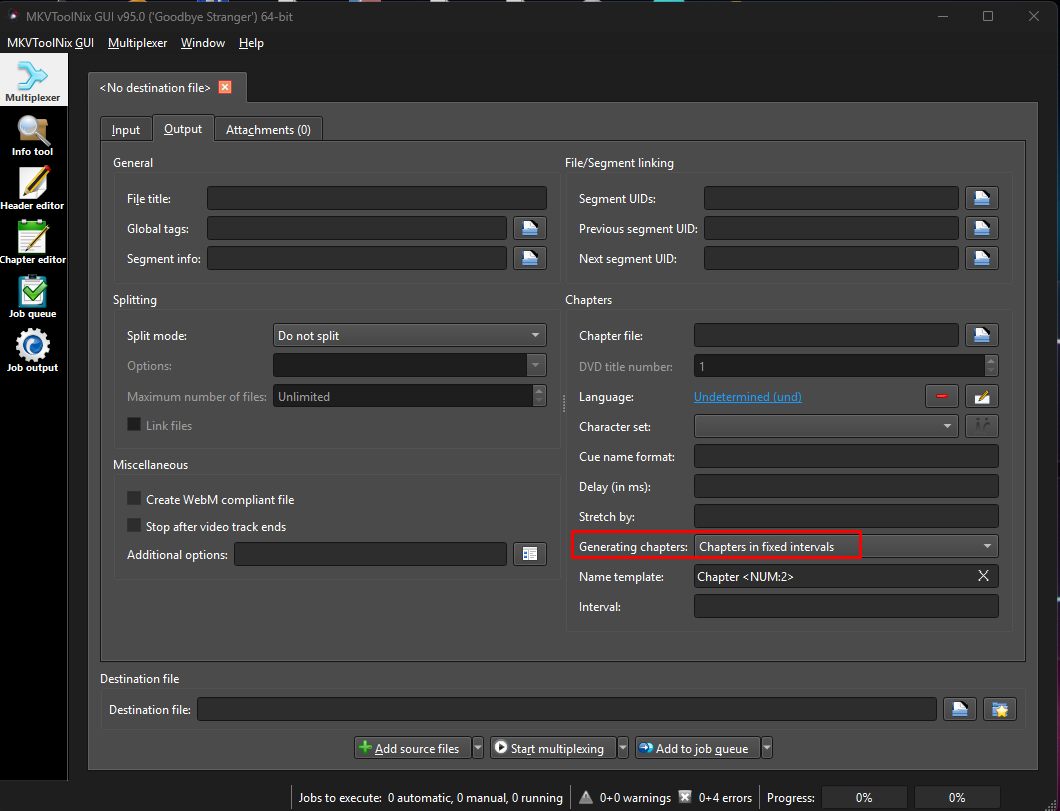Browse for the destination file
The width and height of the screenshot is (1060, 811).
(x=960, y=709)
